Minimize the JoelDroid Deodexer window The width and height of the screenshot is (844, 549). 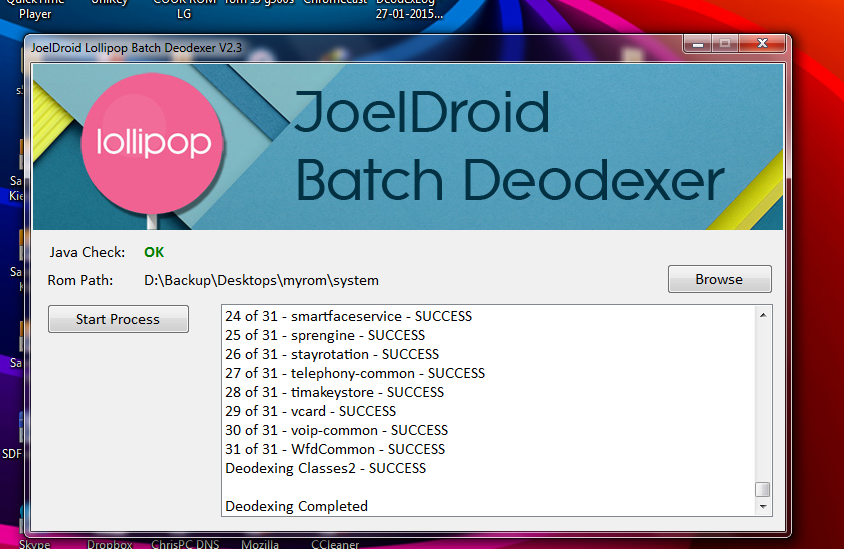pos(698,43)
